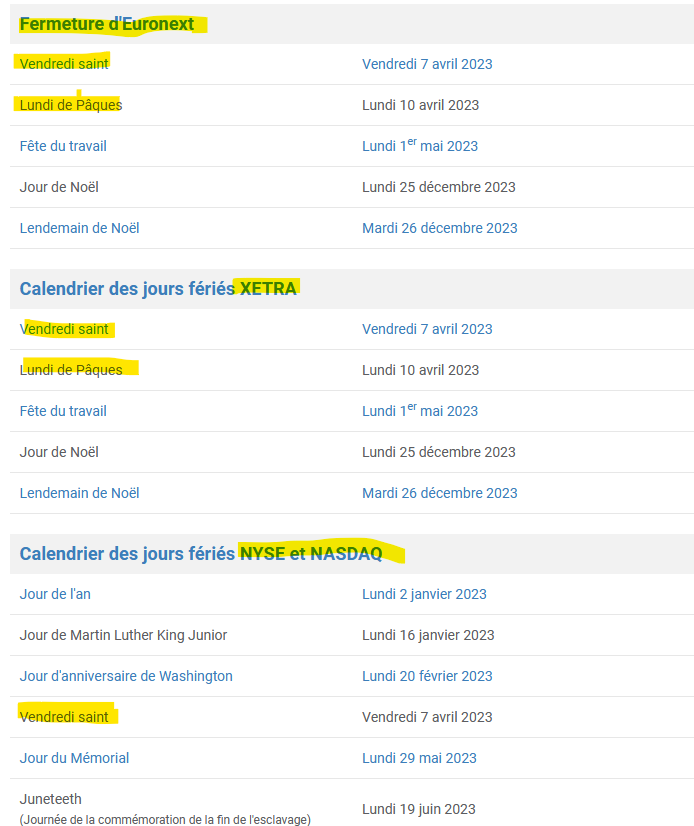The width and height of the screenshot is (694, 826).
Task: Click the 'NYSE et NASDAQ' calendar heading
Action: pyautogui.click(x=201, y=554)
